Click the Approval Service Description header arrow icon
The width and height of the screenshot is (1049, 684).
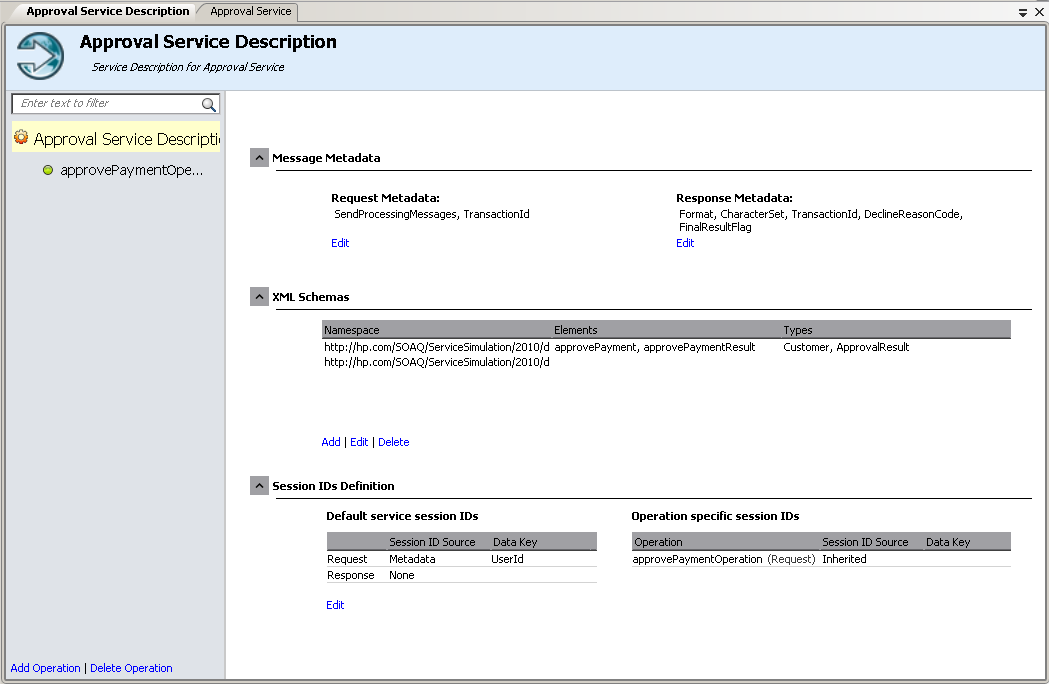[41, 56]
